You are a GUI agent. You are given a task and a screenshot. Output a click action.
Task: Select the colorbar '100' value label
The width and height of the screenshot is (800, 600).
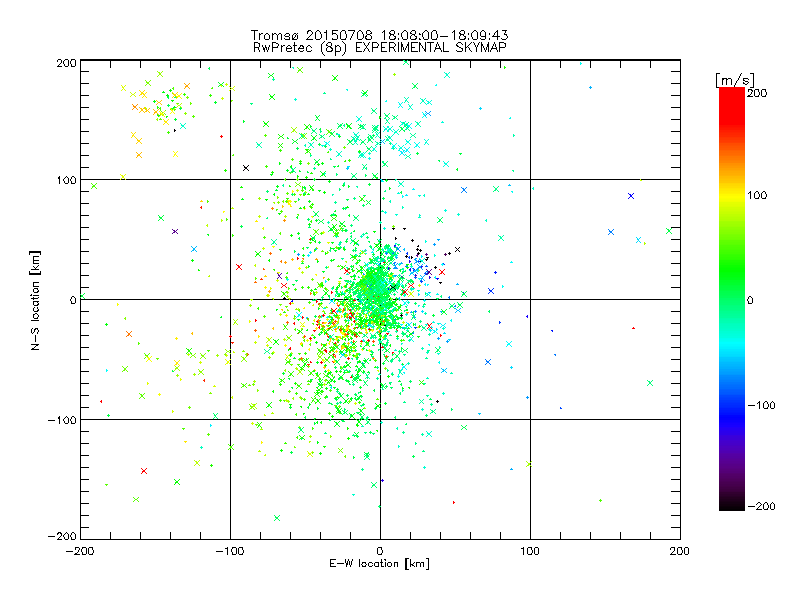tap(757, 195)
